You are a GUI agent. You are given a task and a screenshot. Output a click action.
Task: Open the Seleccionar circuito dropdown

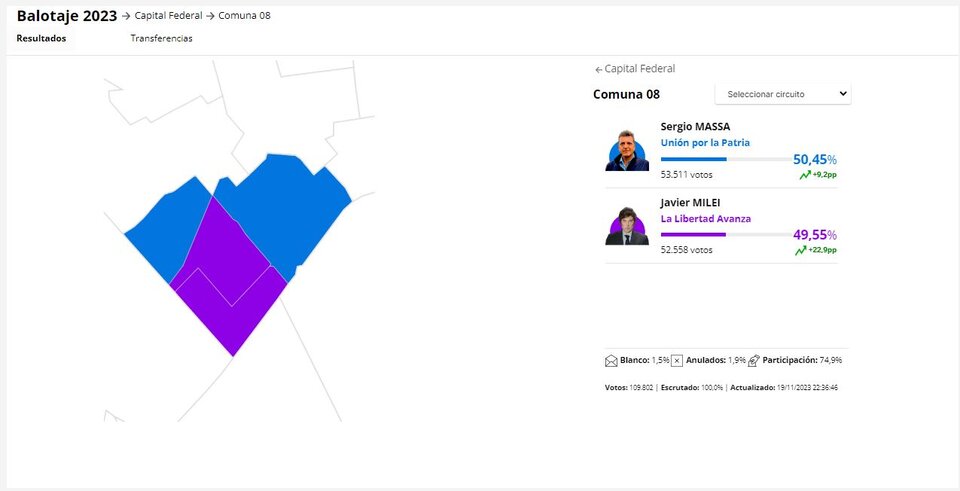point(782,94)
